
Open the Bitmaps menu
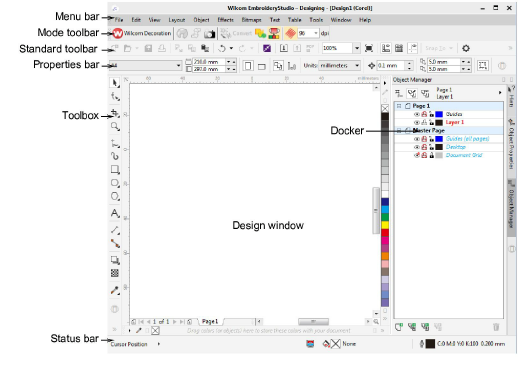point(251,20)
